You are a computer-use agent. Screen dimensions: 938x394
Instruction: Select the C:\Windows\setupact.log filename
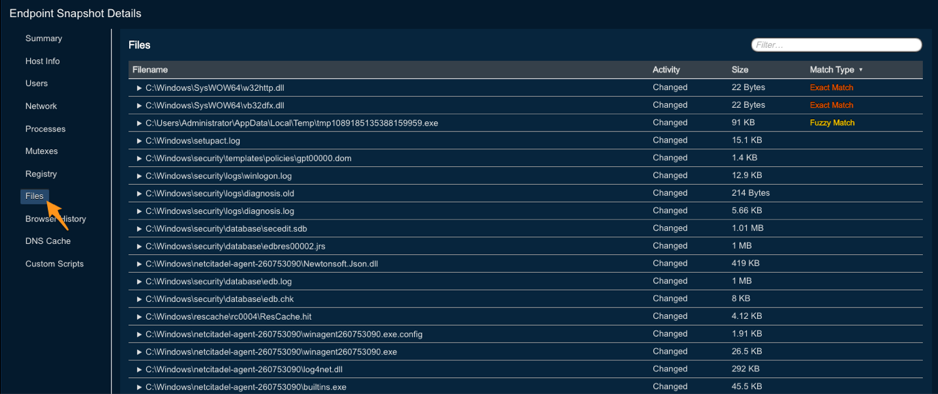(x=193, y=141)
